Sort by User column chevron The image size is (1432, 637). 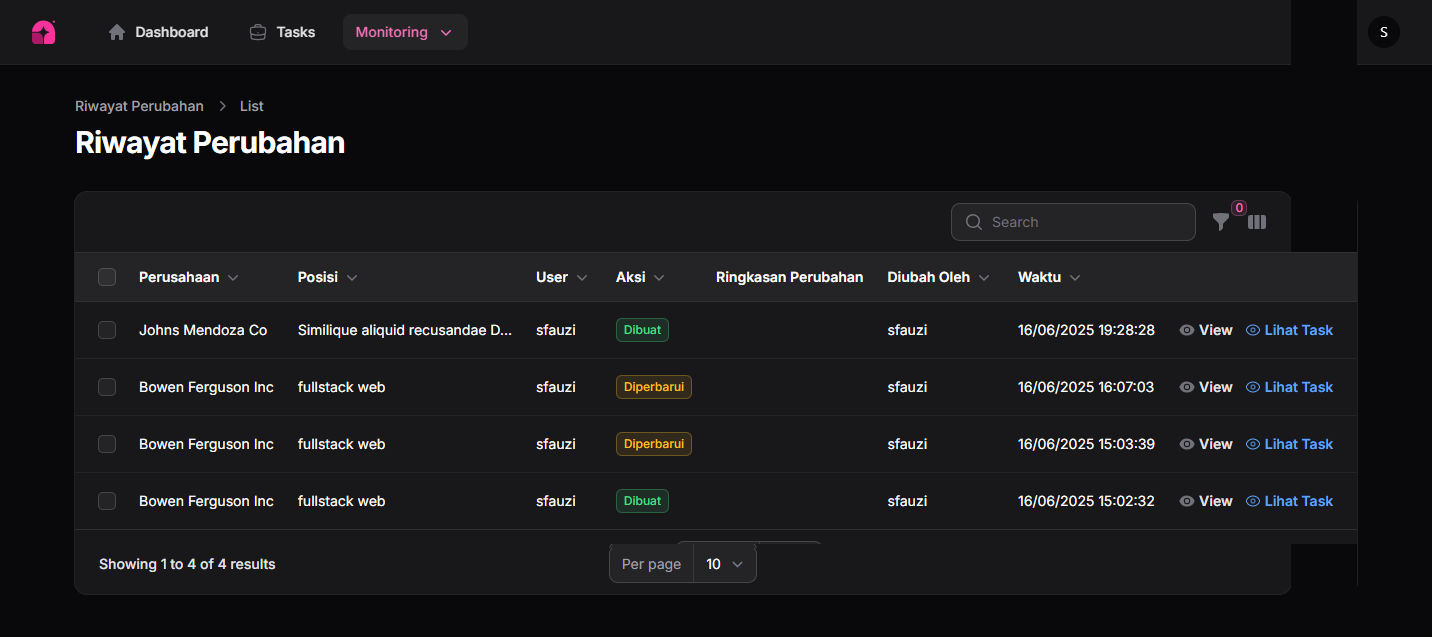pos(582,278)
